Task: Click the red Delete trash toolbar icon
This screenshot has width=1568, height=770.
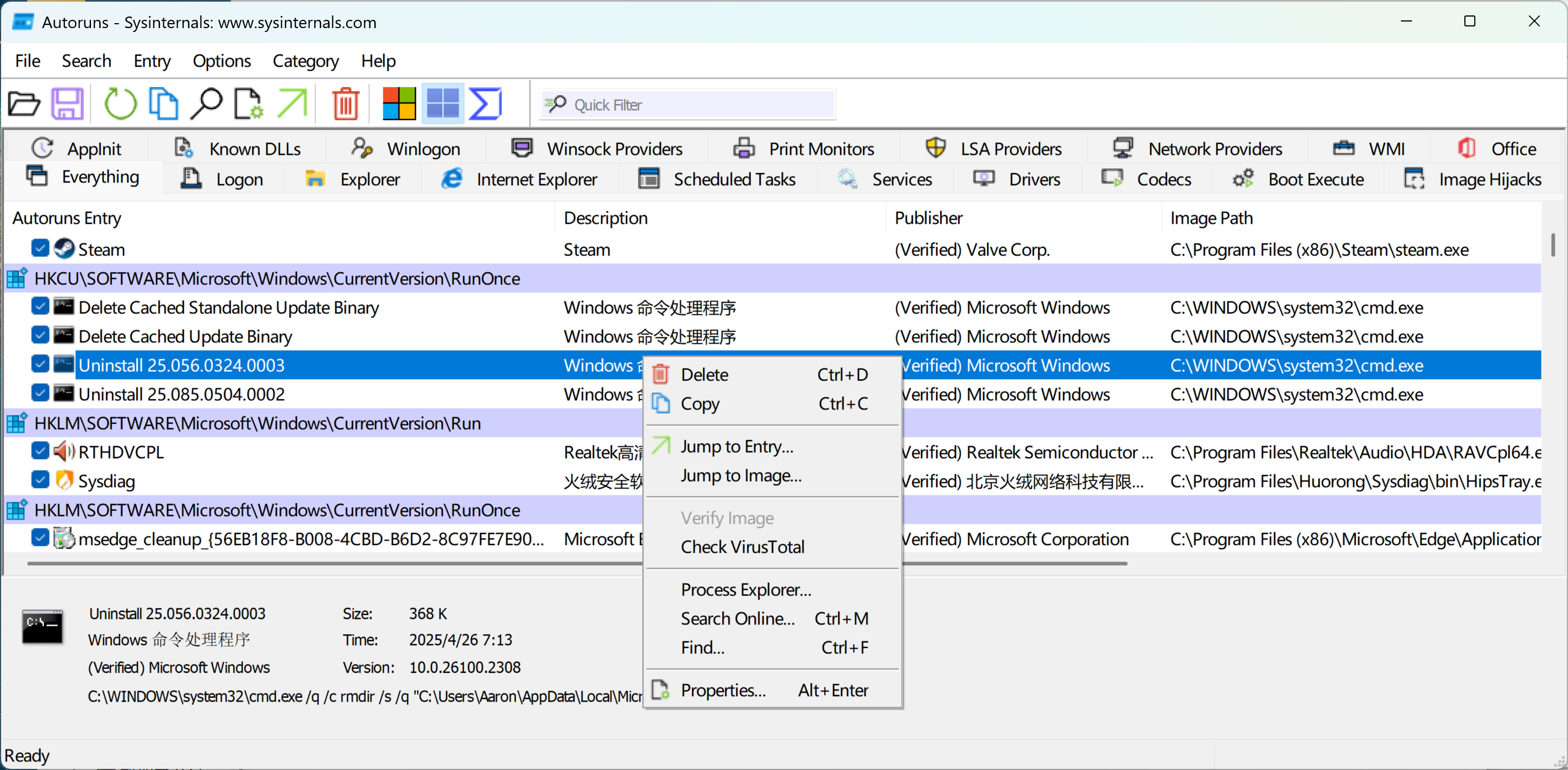Action: click(346, 104)
